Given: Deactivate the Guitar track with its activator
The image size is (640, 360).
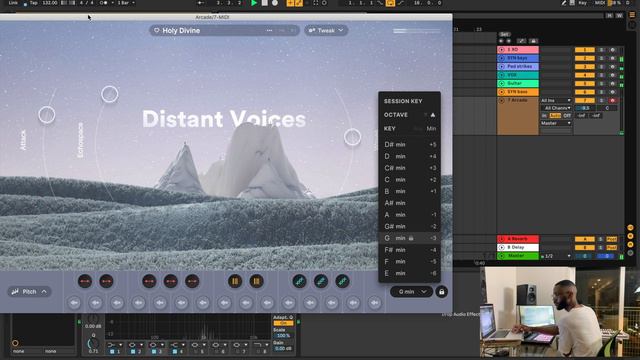Looking at the screenshot, I should point(584,84).
